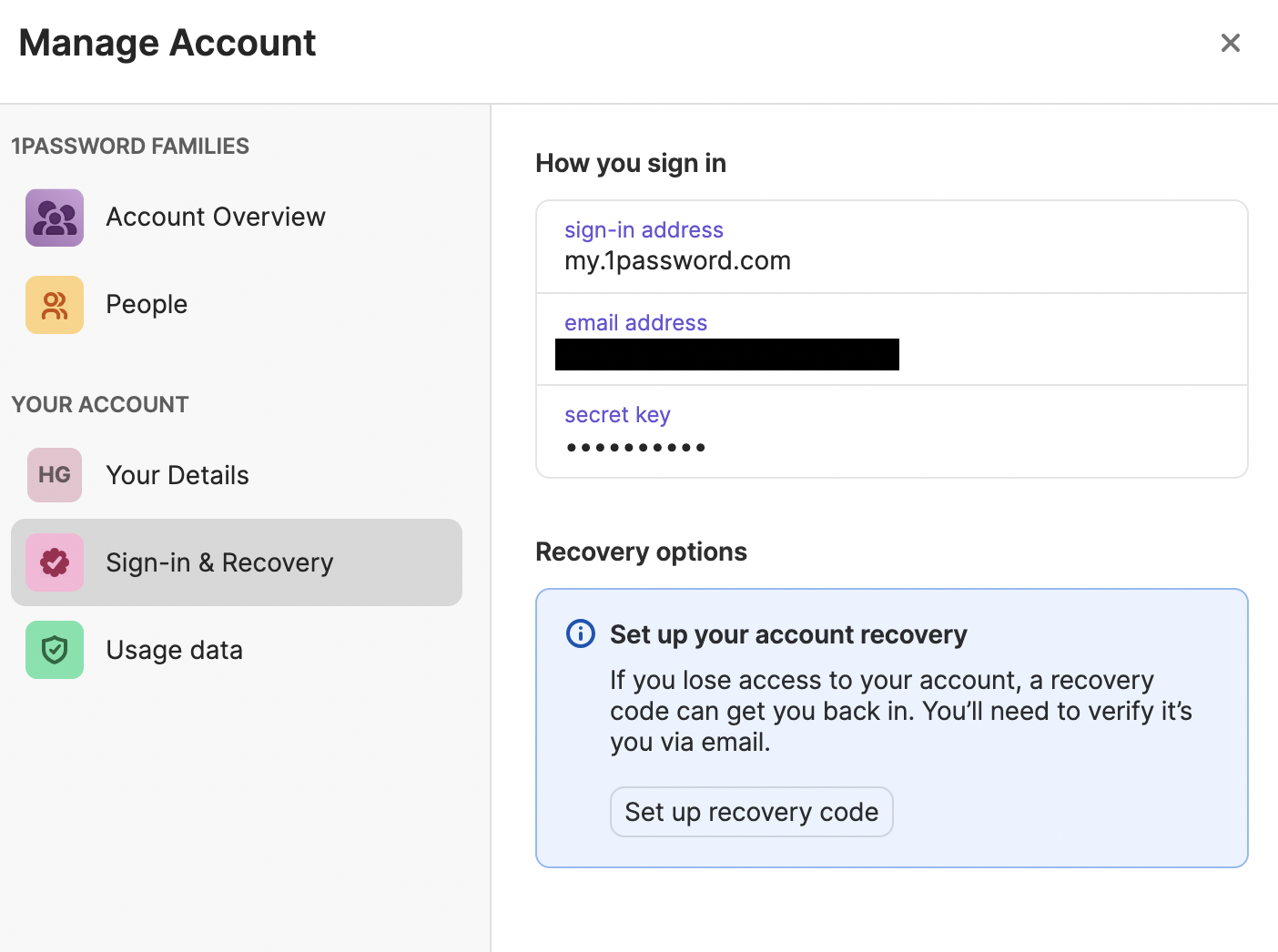Click the my.1password.com address text
1278x952 pixels.
[677, 260]
